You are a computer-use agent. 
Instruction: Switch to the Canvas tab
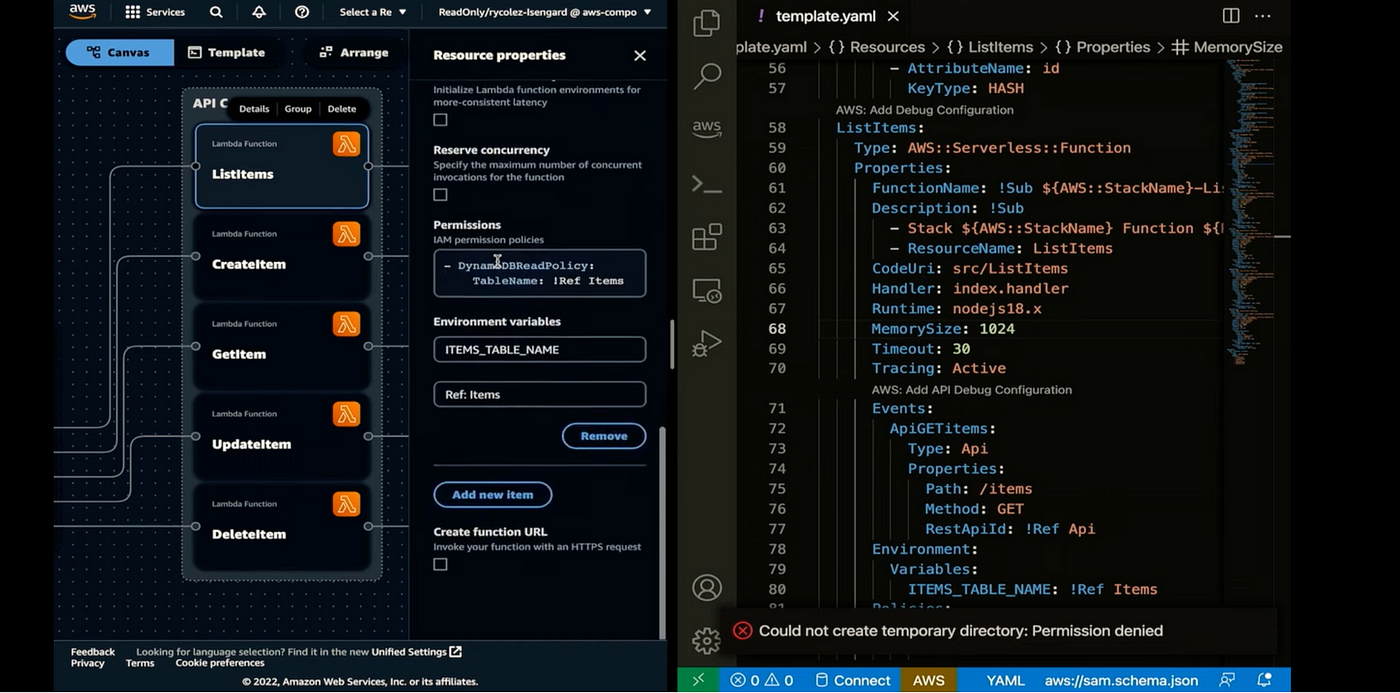(x=120, y=52)
